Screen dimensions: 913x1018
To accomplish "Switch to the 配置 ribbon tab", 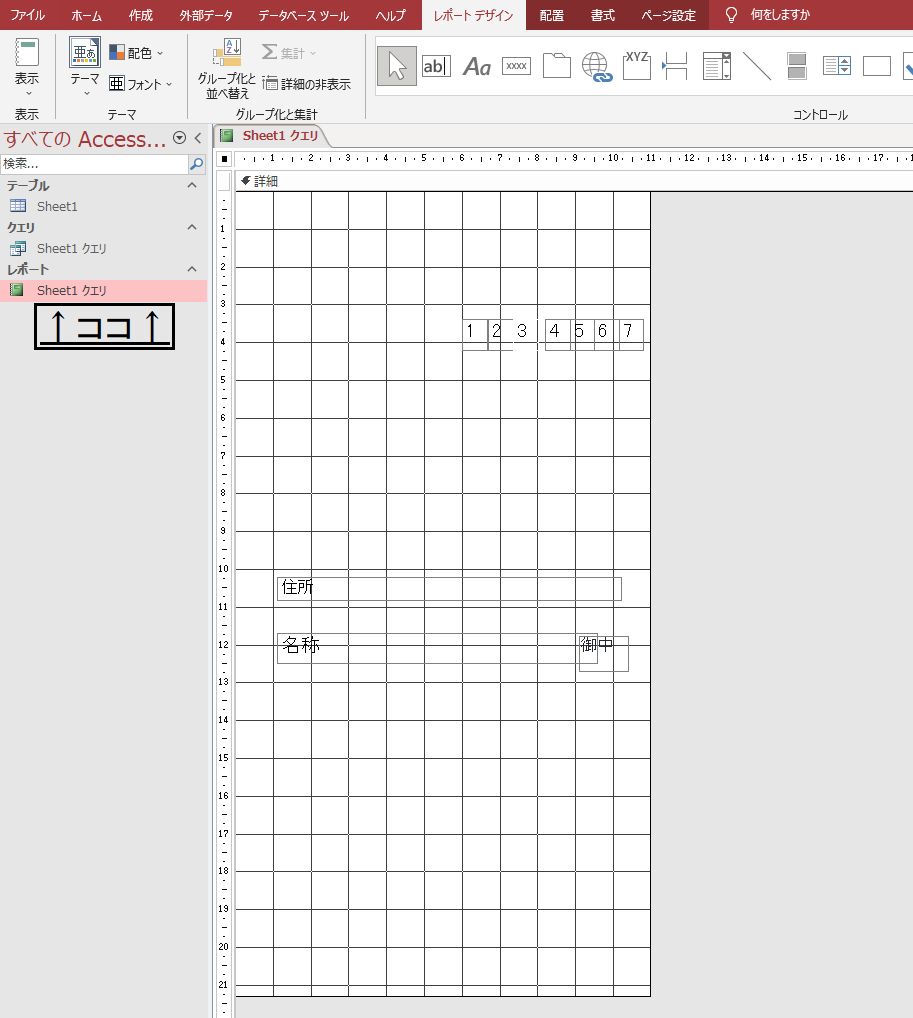I will coord(551,15).
